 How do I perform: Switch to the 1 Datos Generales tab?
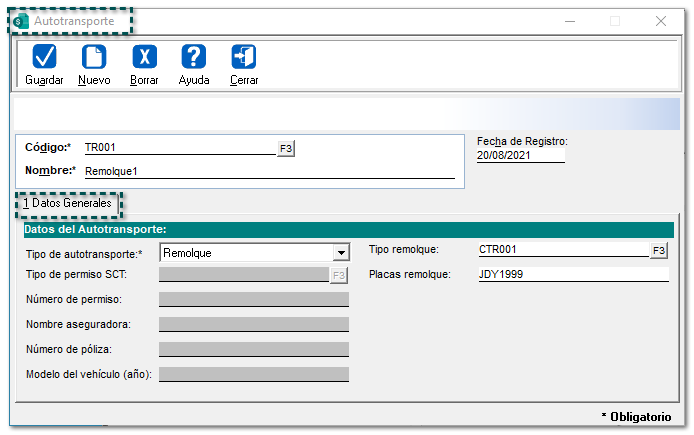(68, 204)
